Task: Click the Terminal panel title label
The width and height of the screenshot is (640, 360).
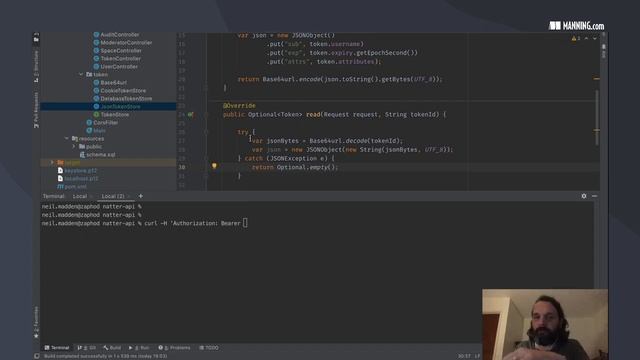Action: (54, 196)
